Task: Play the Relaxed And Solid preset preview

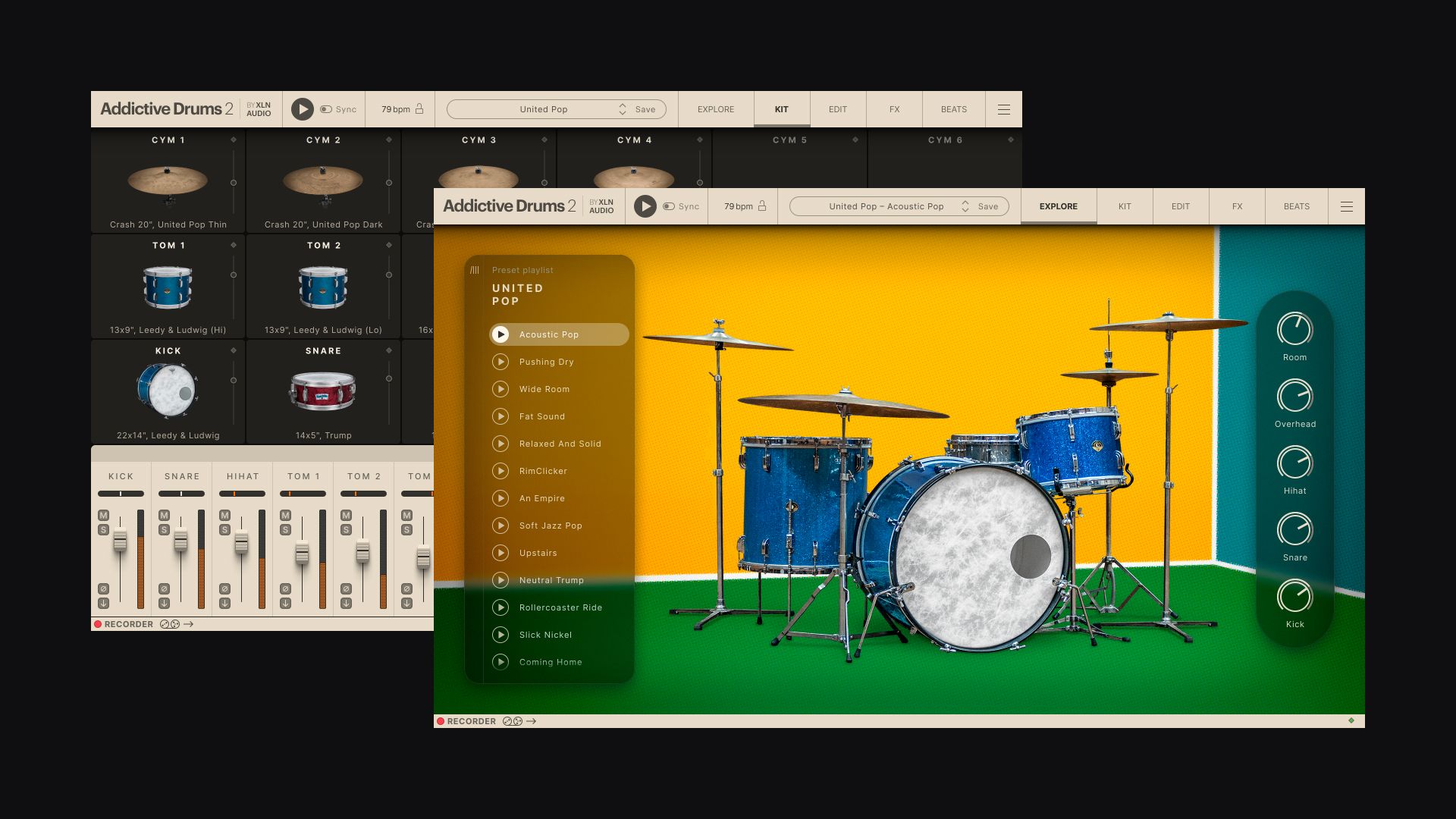Action: pos(500,444)
